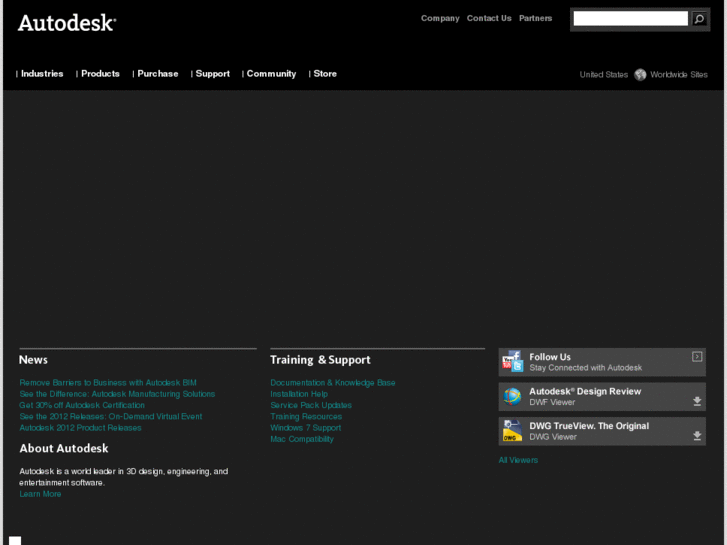
Task: Click the Autodesk logo
Action: click(67, 23)
